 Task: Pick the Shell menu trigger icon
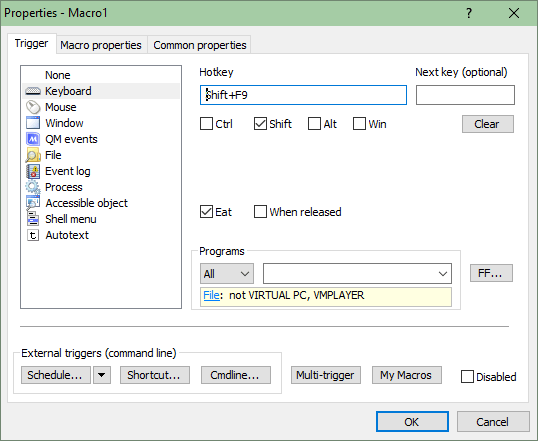[x=33, y=219]
